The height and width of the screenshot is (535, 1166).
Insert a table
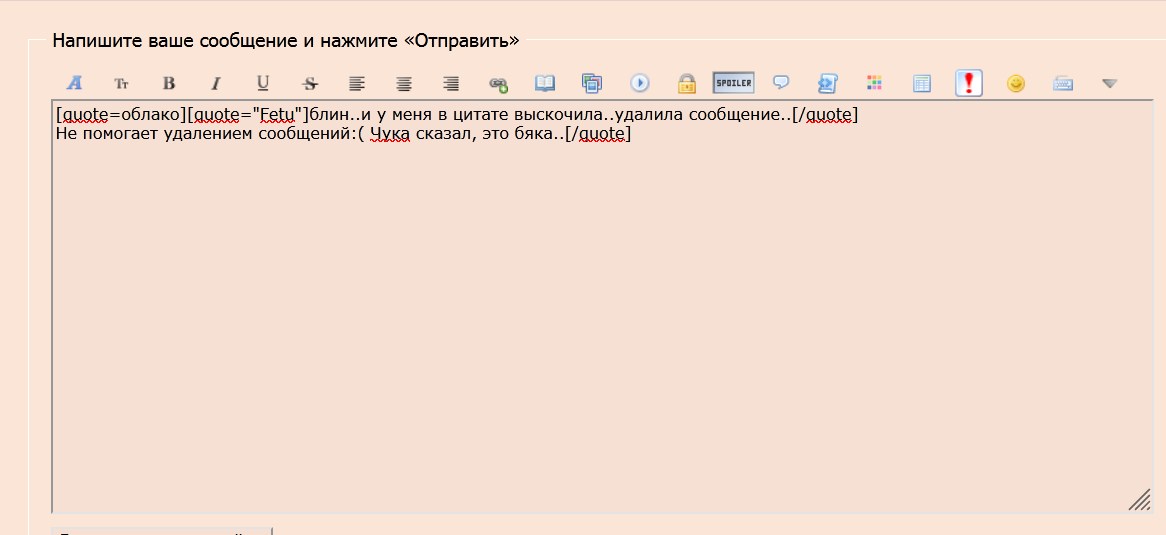921,83
